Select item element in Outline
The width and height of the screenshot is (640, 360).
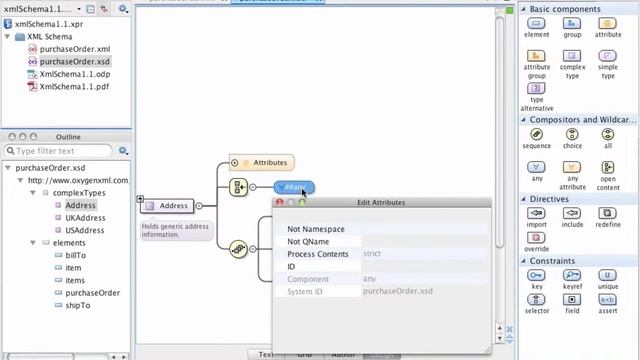click(x=73, y=268)
